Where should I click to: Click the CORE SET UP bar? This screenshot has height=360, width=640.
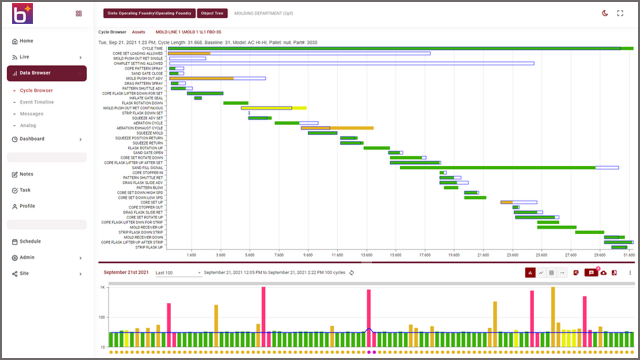click(x=519, y=202)
